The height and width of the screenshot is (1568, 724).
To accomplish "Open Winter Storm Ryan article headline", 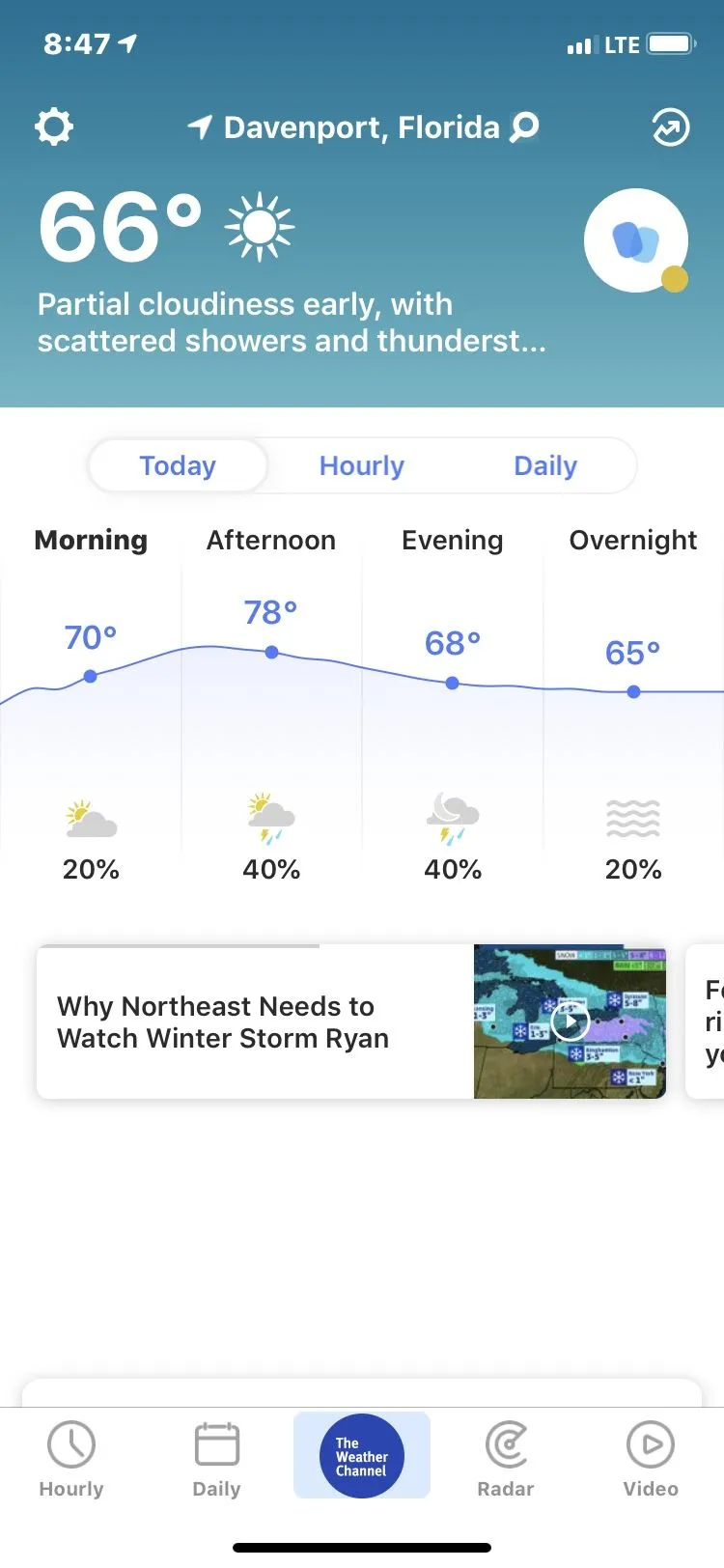I will (223, 1022).
